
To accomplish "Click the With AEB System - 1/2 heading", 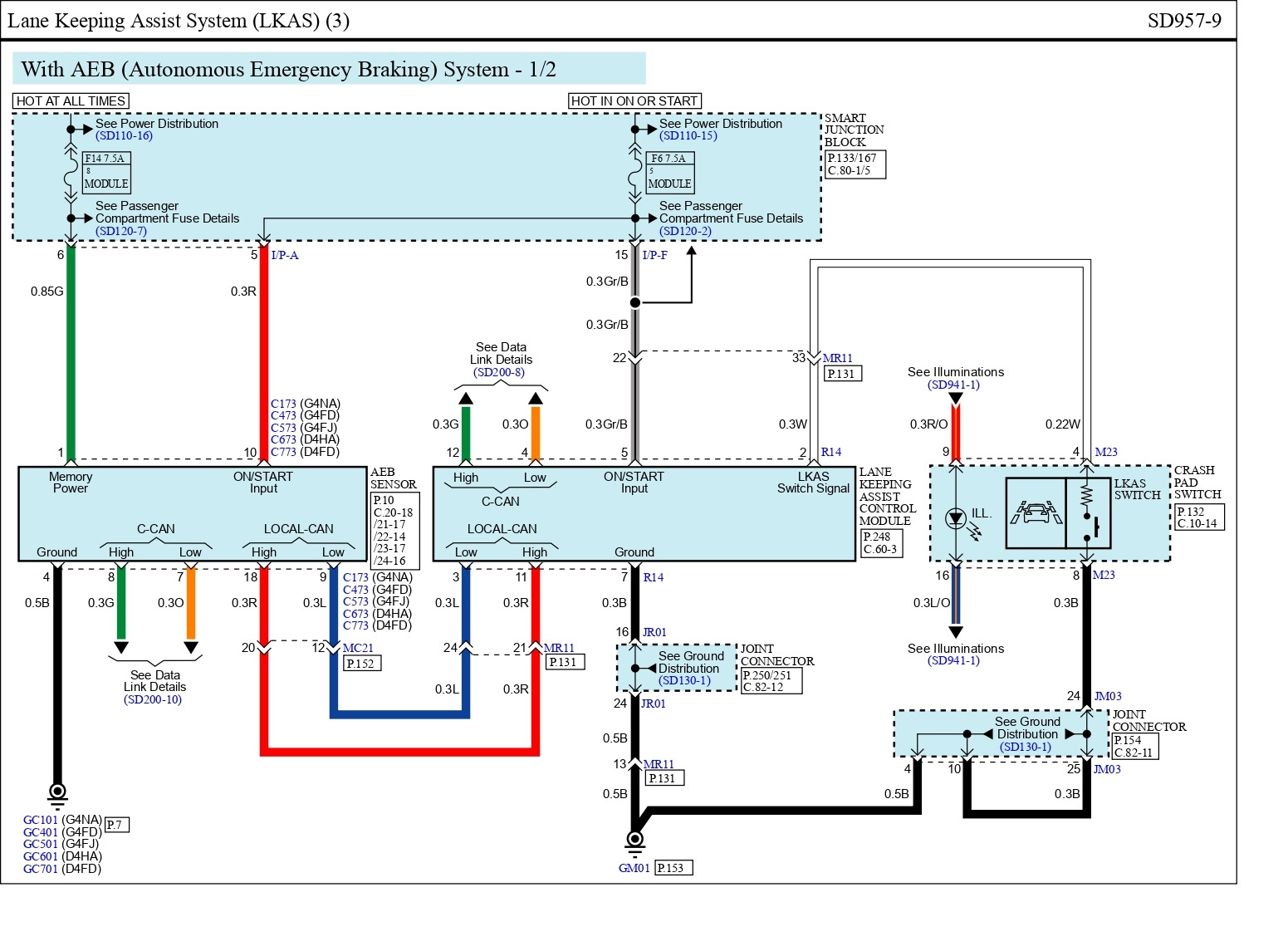I will [x=329, y=69].
